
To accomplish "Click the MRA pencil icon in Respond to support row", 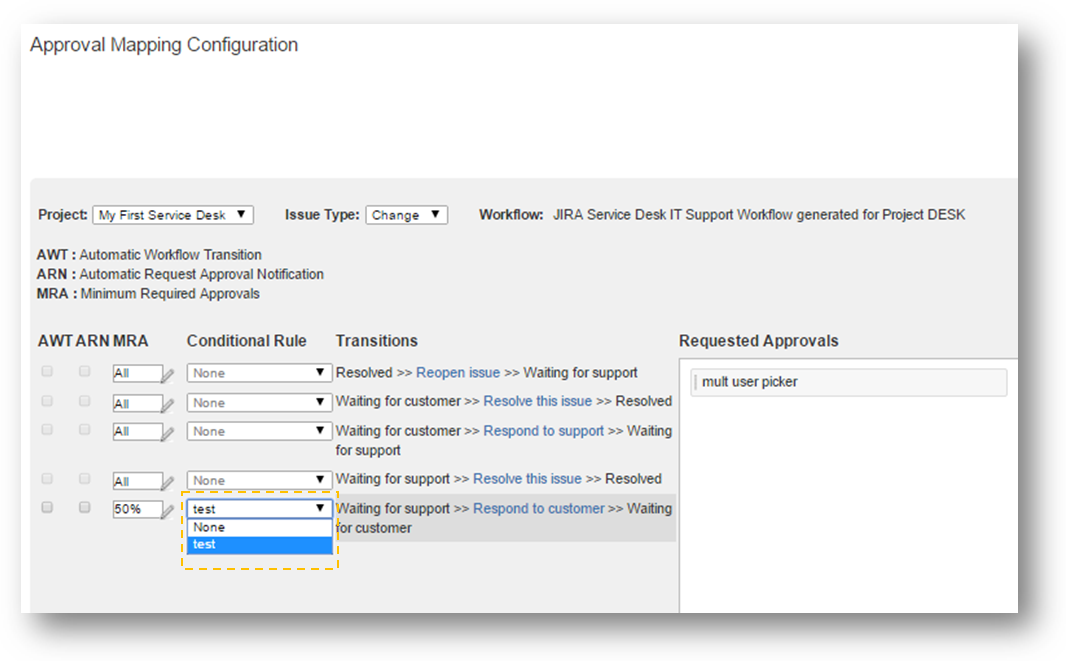I will [x=168, y=433].
